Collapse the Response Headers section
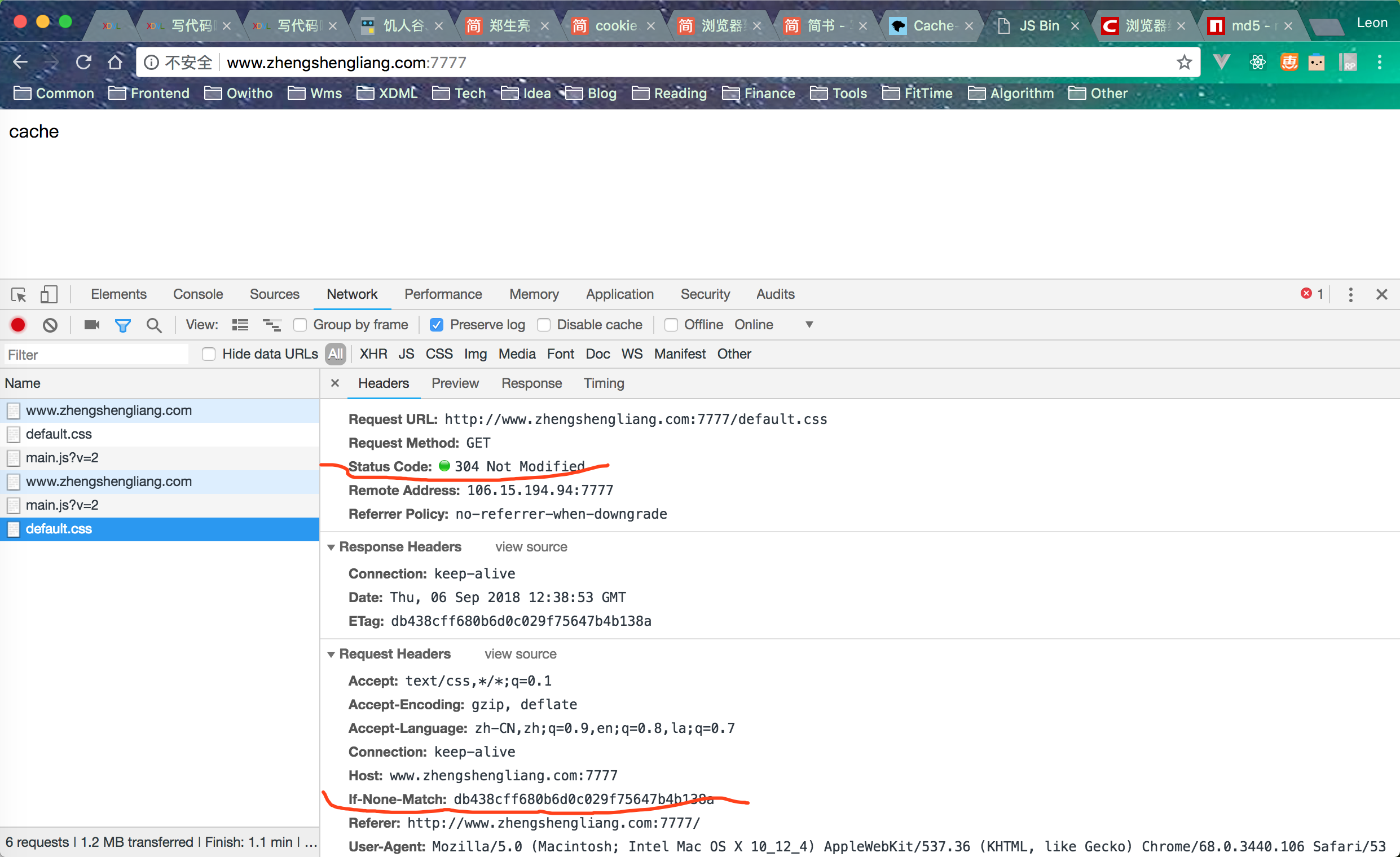Image resolution: width=1400 pixels, height=857 pixels. [332, 547]
